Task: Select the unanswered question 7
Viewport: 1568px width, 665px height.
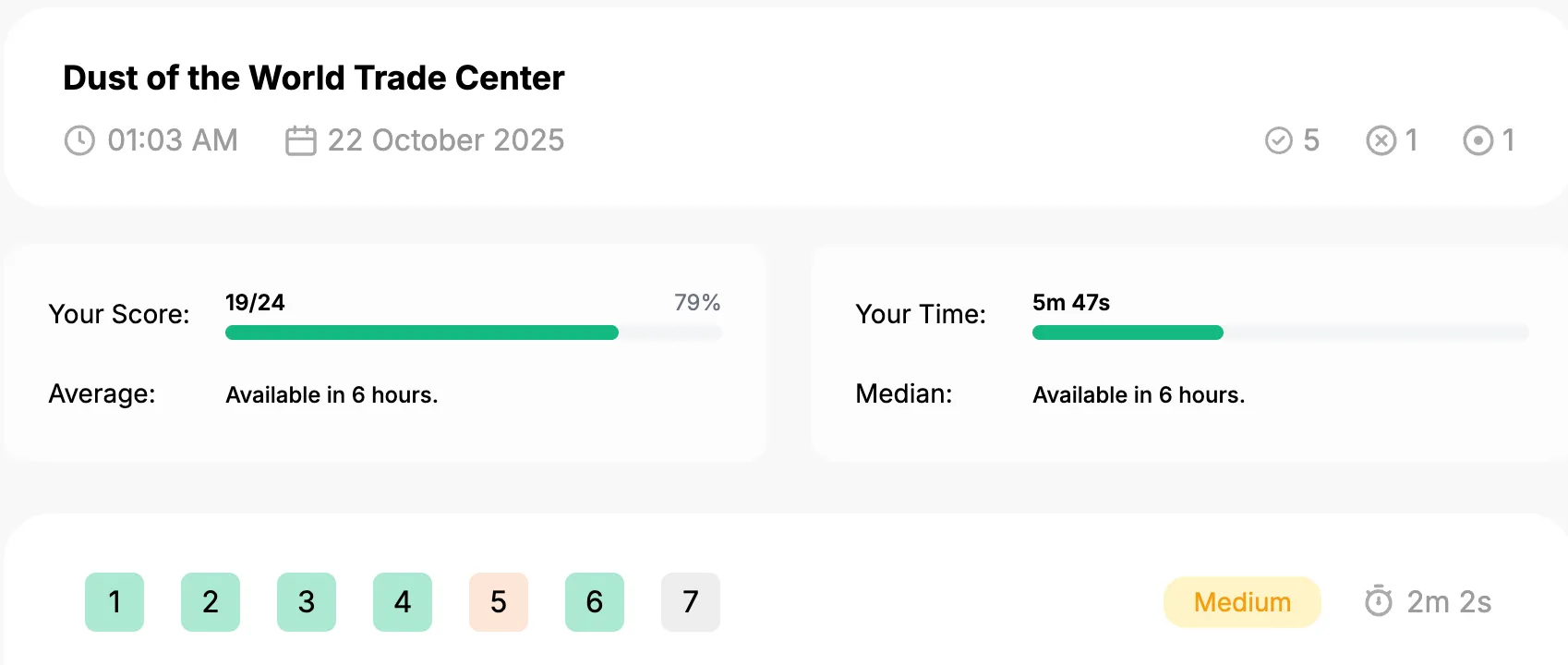Action: pyautogui.click(x=691, y=602)
